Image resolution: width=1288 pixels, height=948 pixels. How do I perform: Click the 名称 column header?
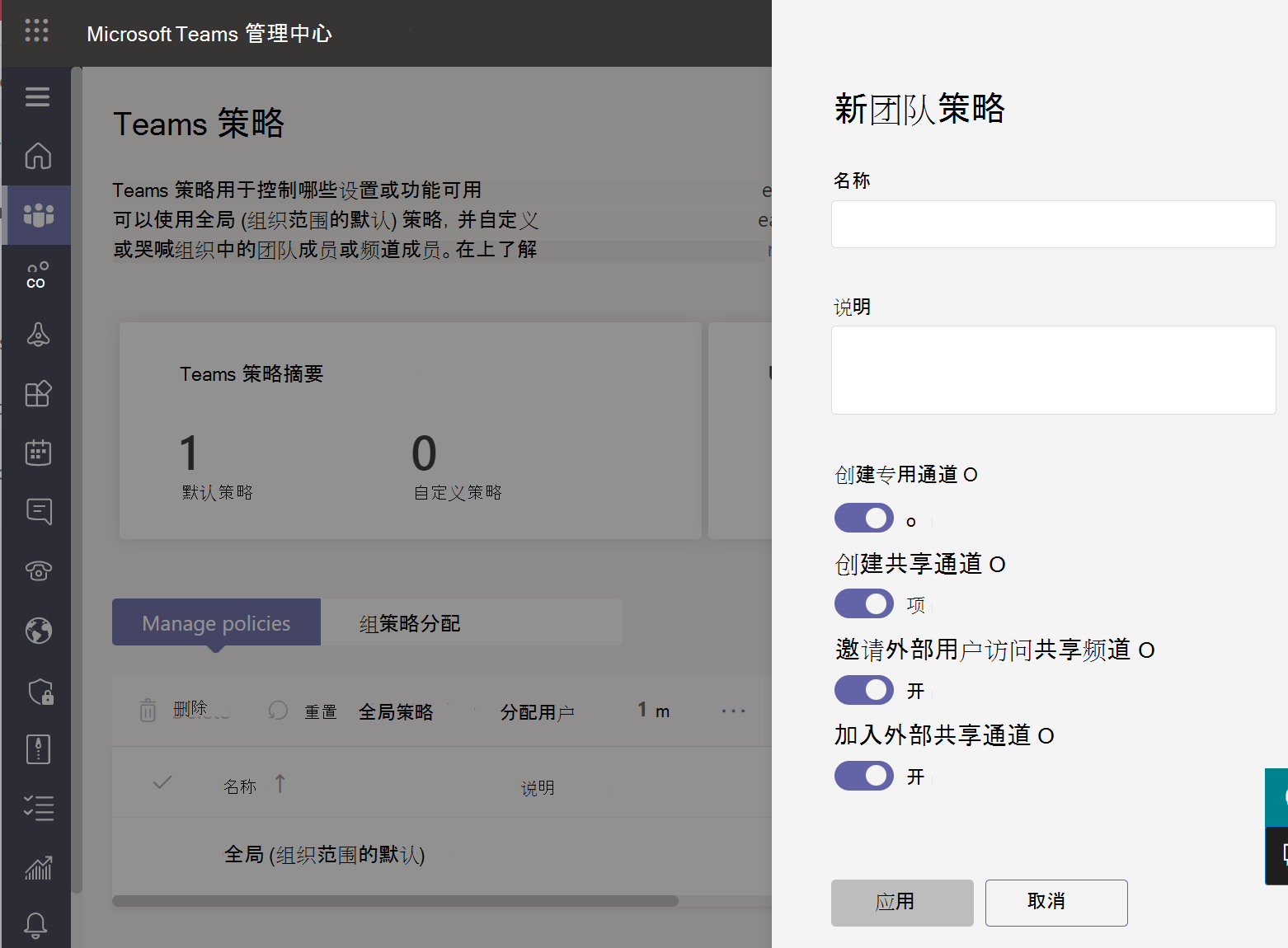coord(240,786)
